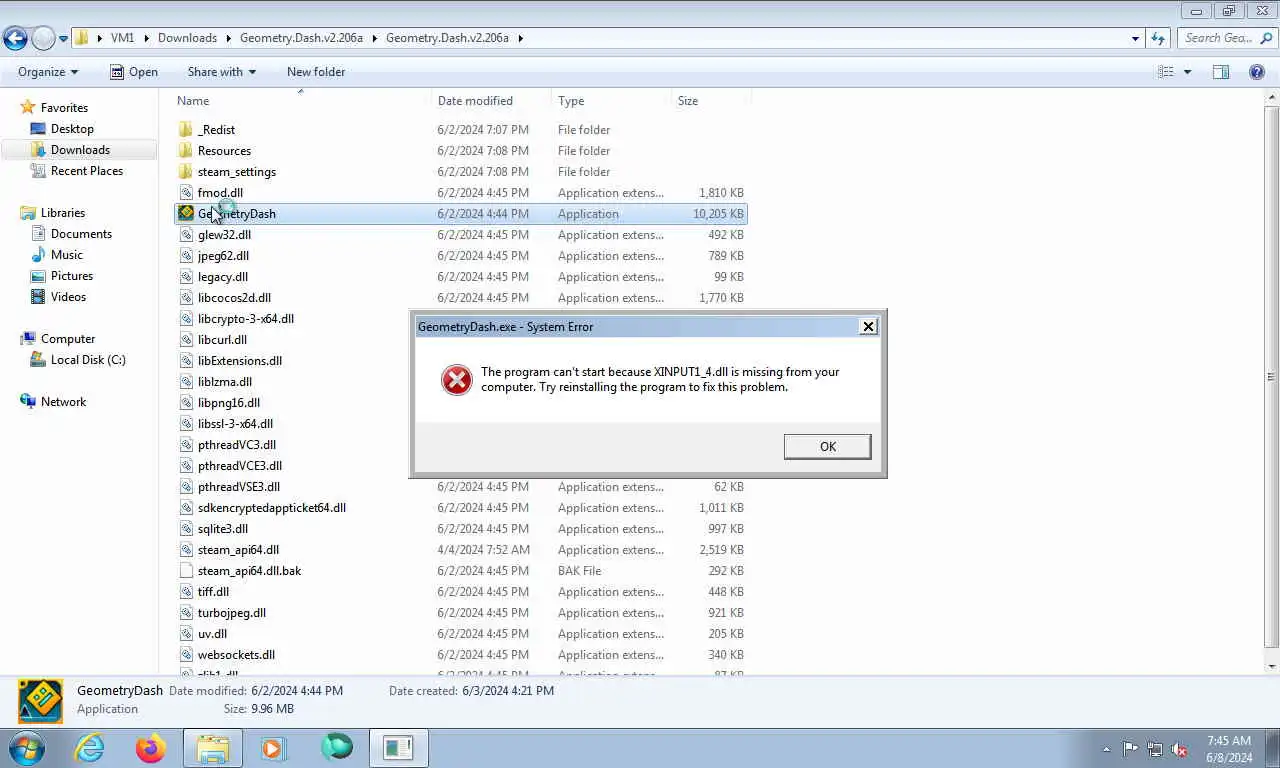This screenshot has width=1280, height=768.
Task: Select Network in the navigation pane
Action: 64,401
